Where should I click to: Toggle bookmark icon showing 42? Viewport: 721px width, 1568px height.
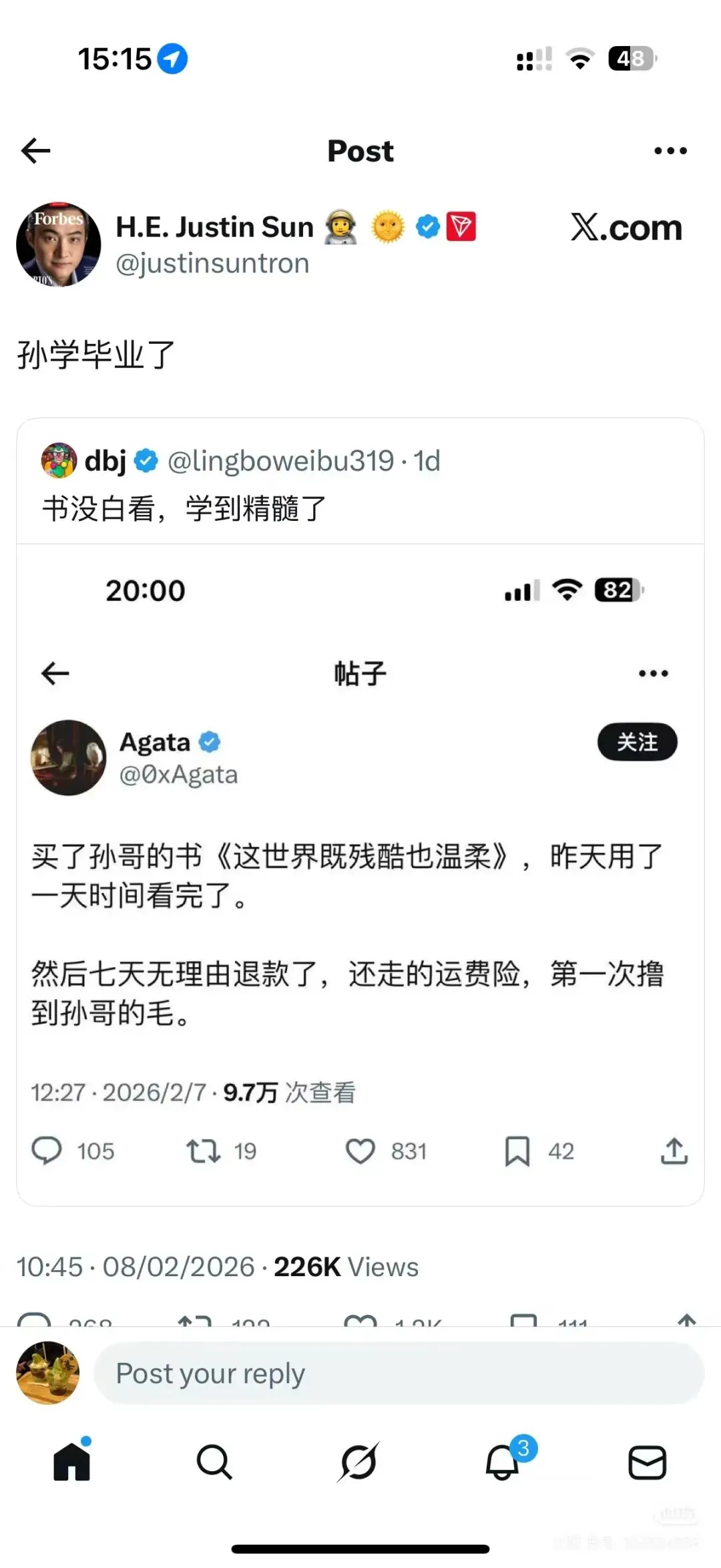tap(517, 1151)
